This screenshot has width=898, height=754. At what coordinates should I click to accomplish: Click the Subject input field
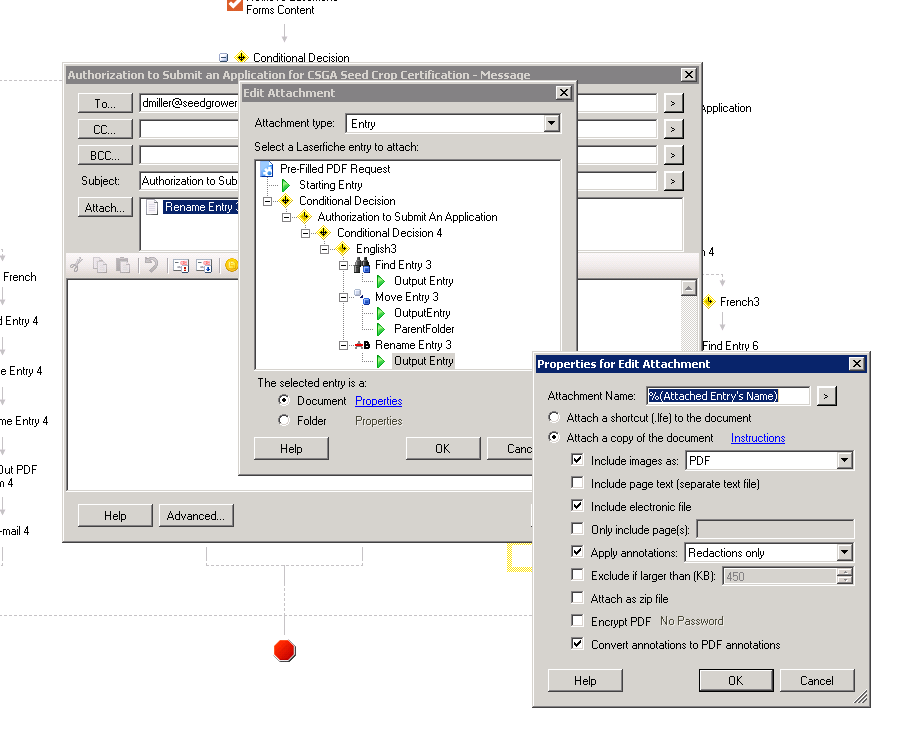coord(189,181)
